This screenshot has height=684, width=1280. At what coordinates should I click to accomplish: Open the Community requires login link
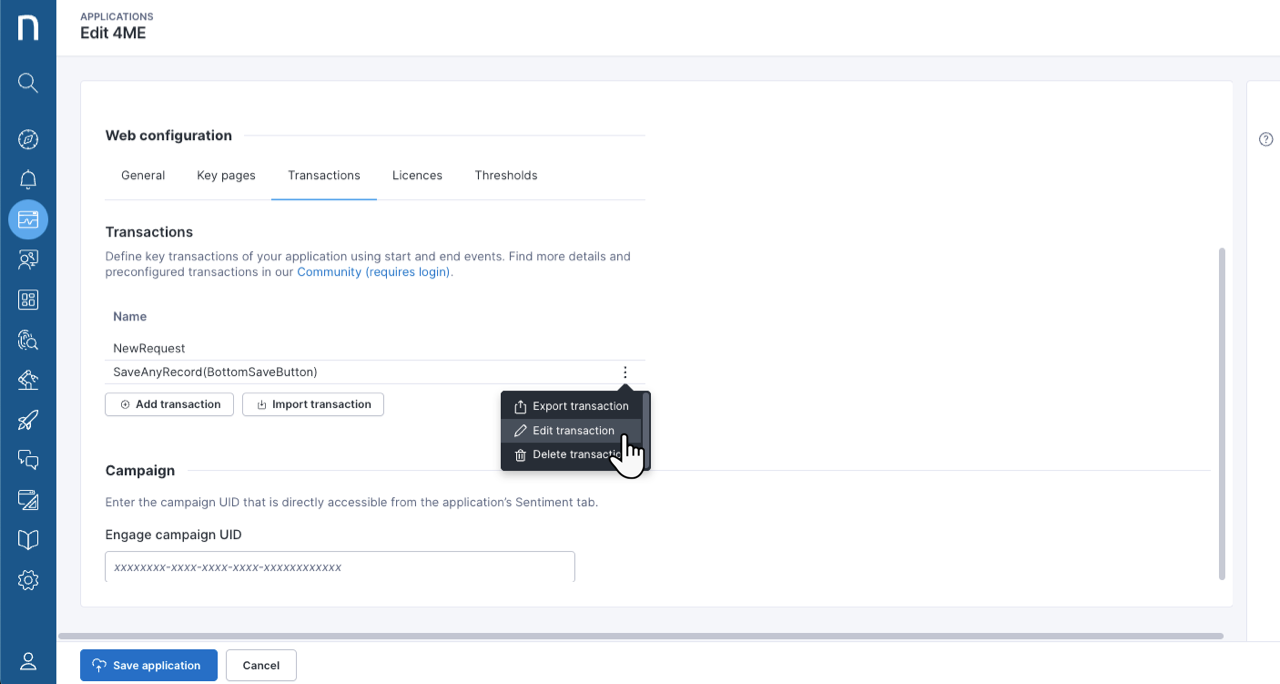pos(373,271)
